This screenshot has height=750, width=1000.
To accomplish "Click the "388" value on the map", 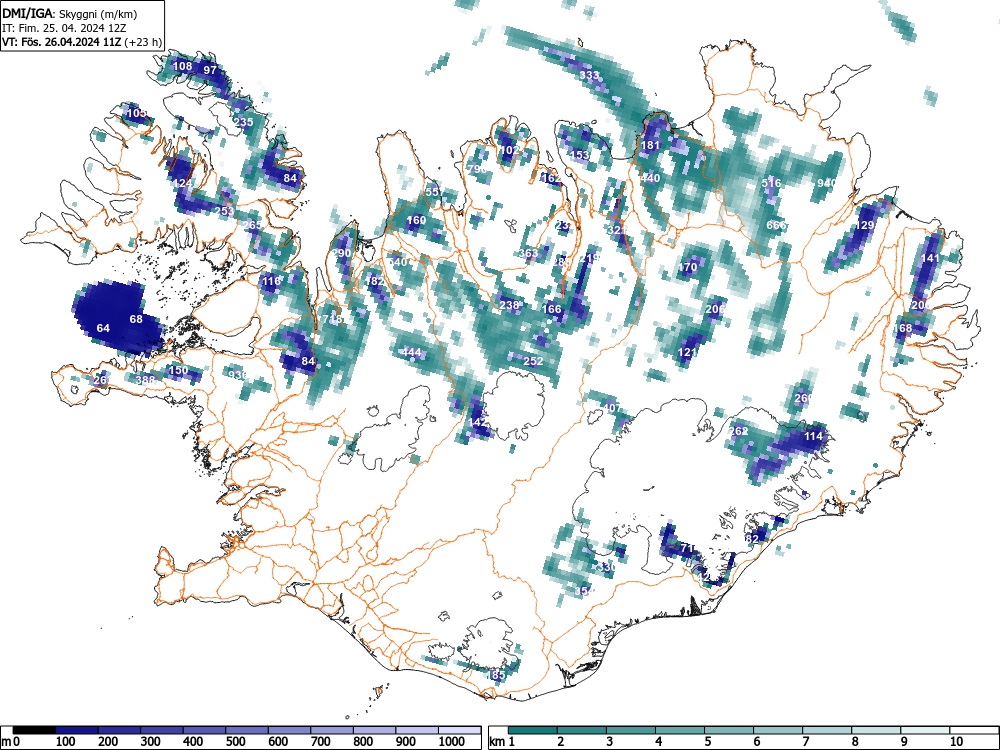I will coord(145,380).
